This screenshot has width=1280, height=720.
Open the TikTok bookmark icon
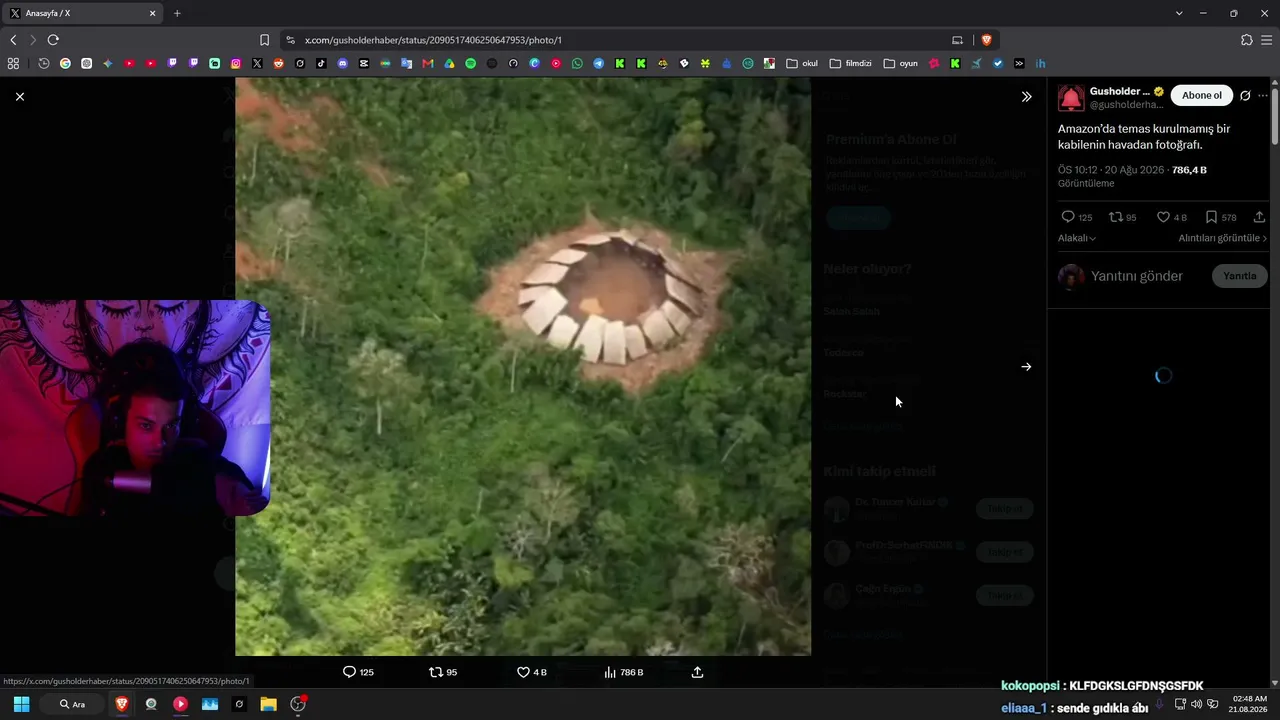click(x=321, y=63)
